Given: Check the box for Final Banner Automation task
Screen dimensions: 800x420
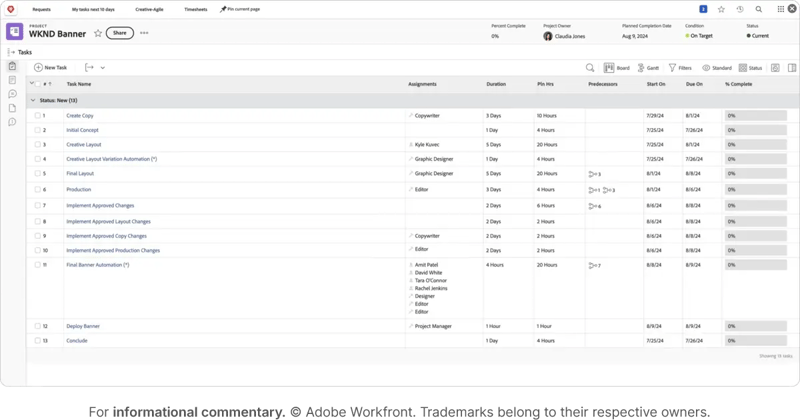Looking at the screenshot, I should click(x=37, y=265).
